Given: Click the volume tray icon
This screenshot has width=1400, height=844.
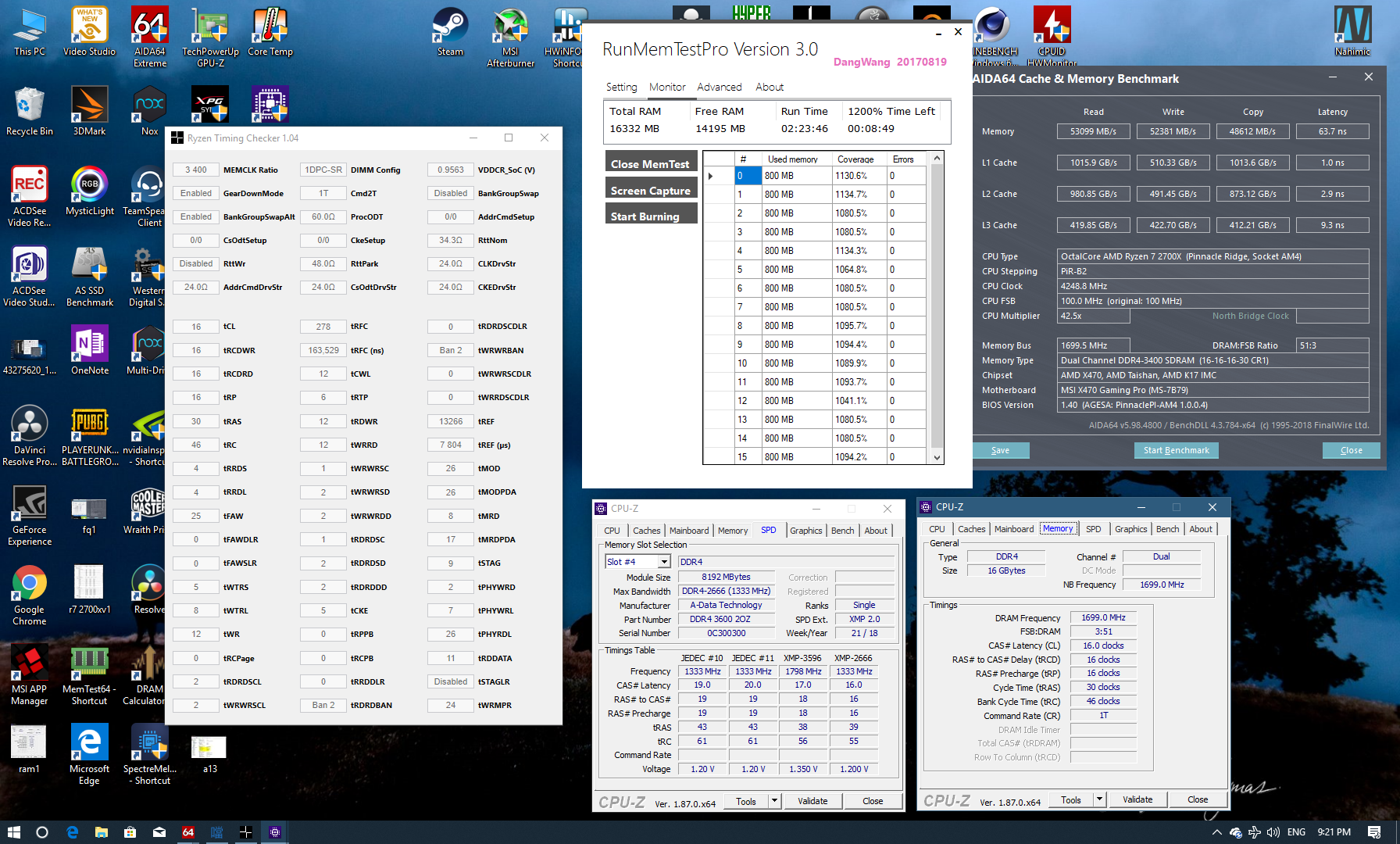Looking at the screenshot, I should pos(1273,832).
